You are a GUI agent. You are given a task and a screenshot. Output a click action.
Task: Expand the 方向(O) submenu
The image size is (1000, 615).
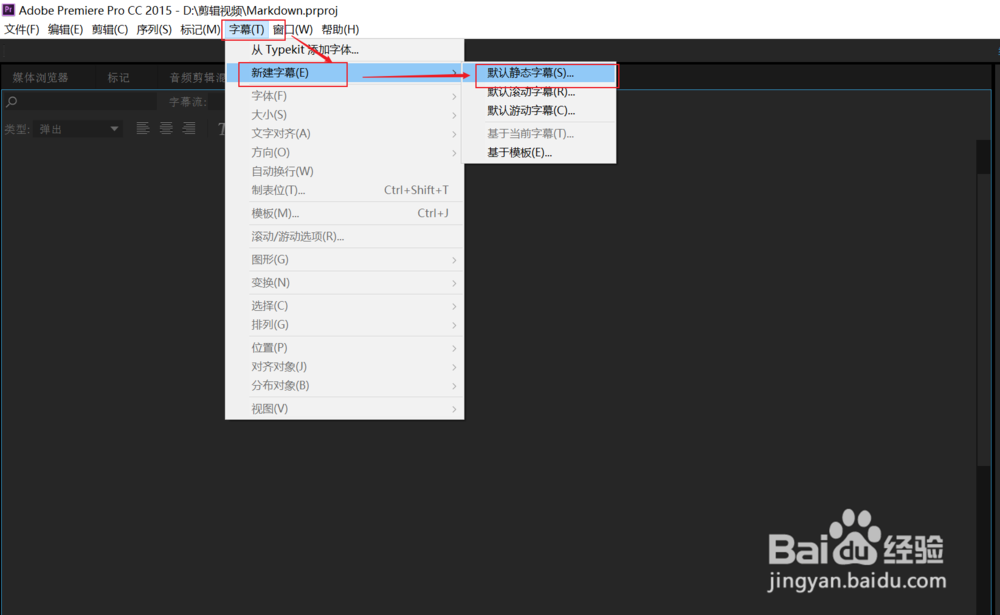pos(344,152)
